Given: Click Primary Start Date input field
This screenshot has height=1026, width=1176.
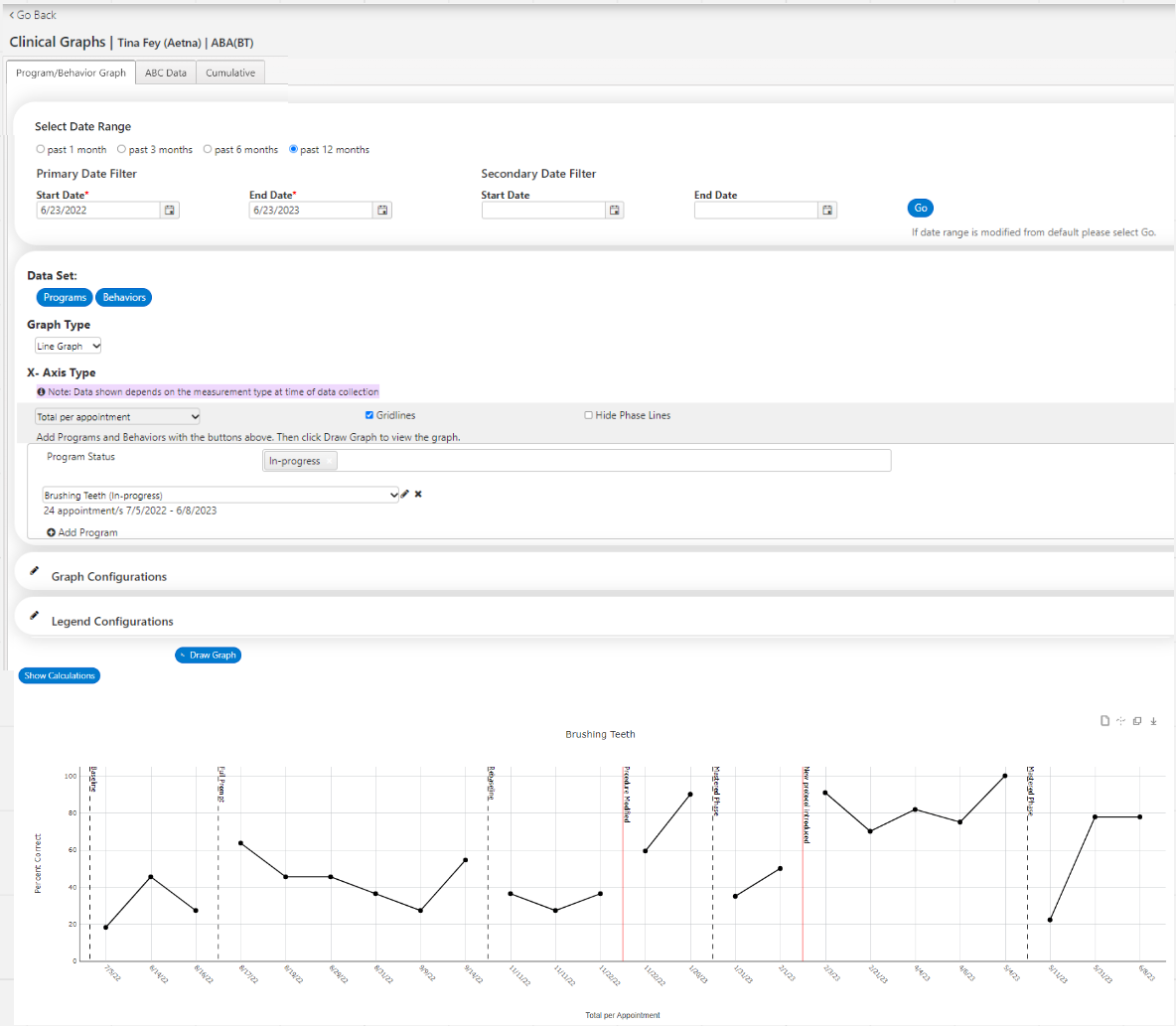Looking at the screenshot, I should coord(97,210).
